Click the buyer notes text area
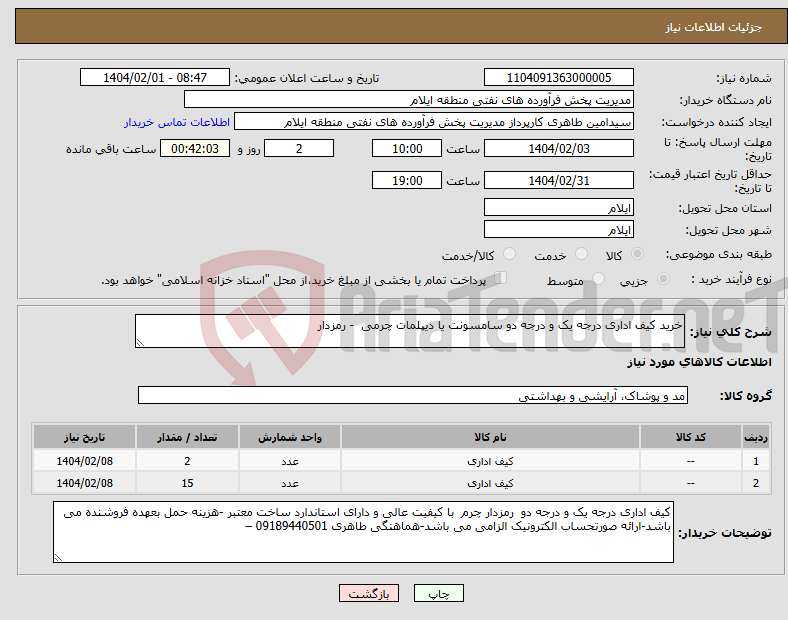 click(x=363, y=532)
